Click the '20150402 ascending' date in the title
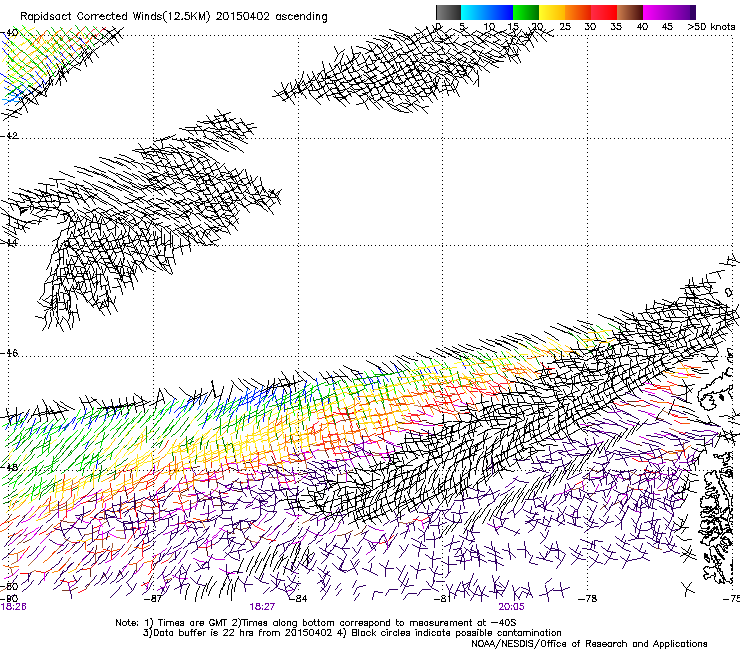Viewport: 740px width, 650px height. tap(271, 17)
